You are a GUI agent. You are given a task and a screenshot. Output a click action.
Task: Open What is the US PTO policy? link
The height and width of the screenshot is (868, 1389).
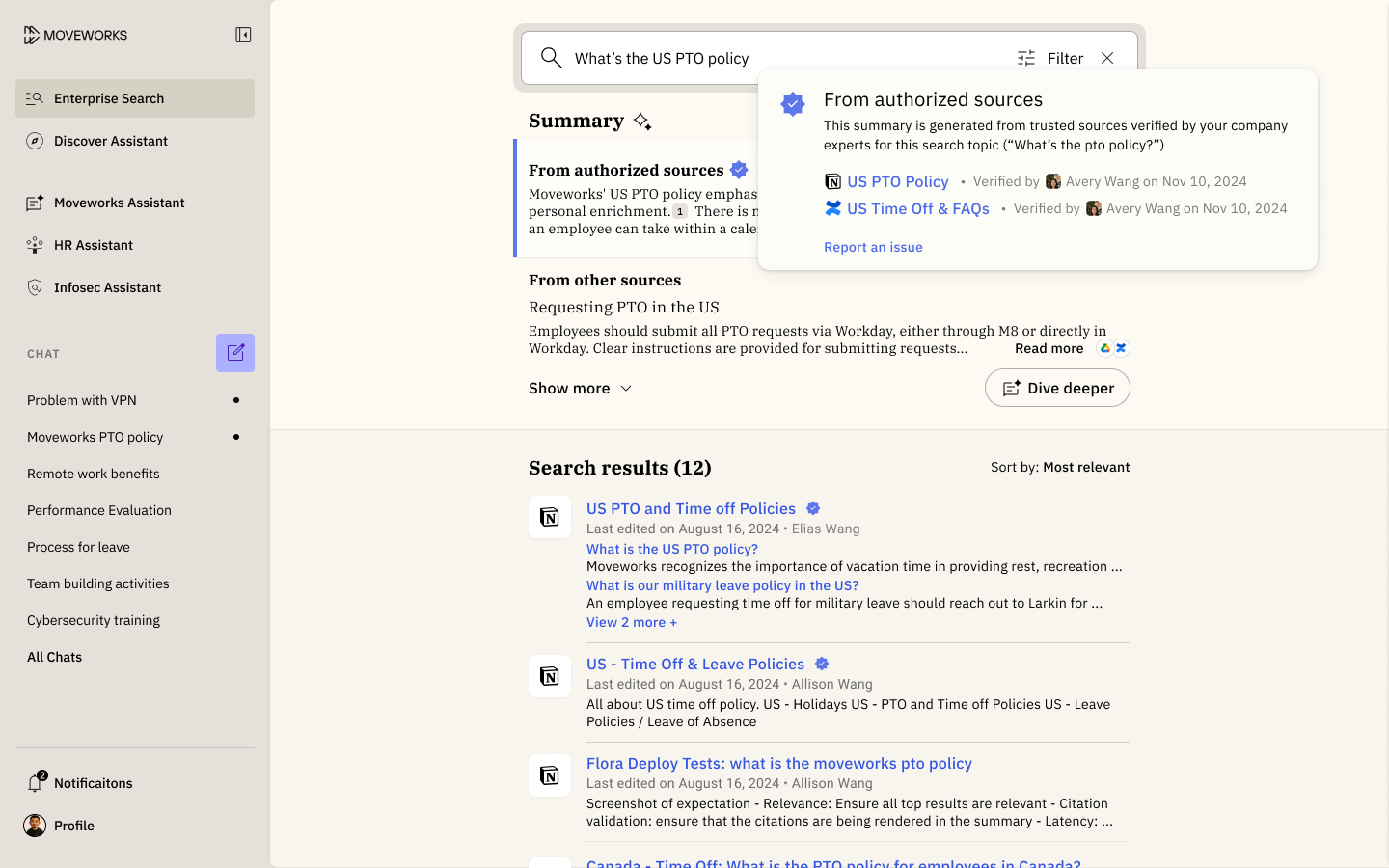click(672, 549)
